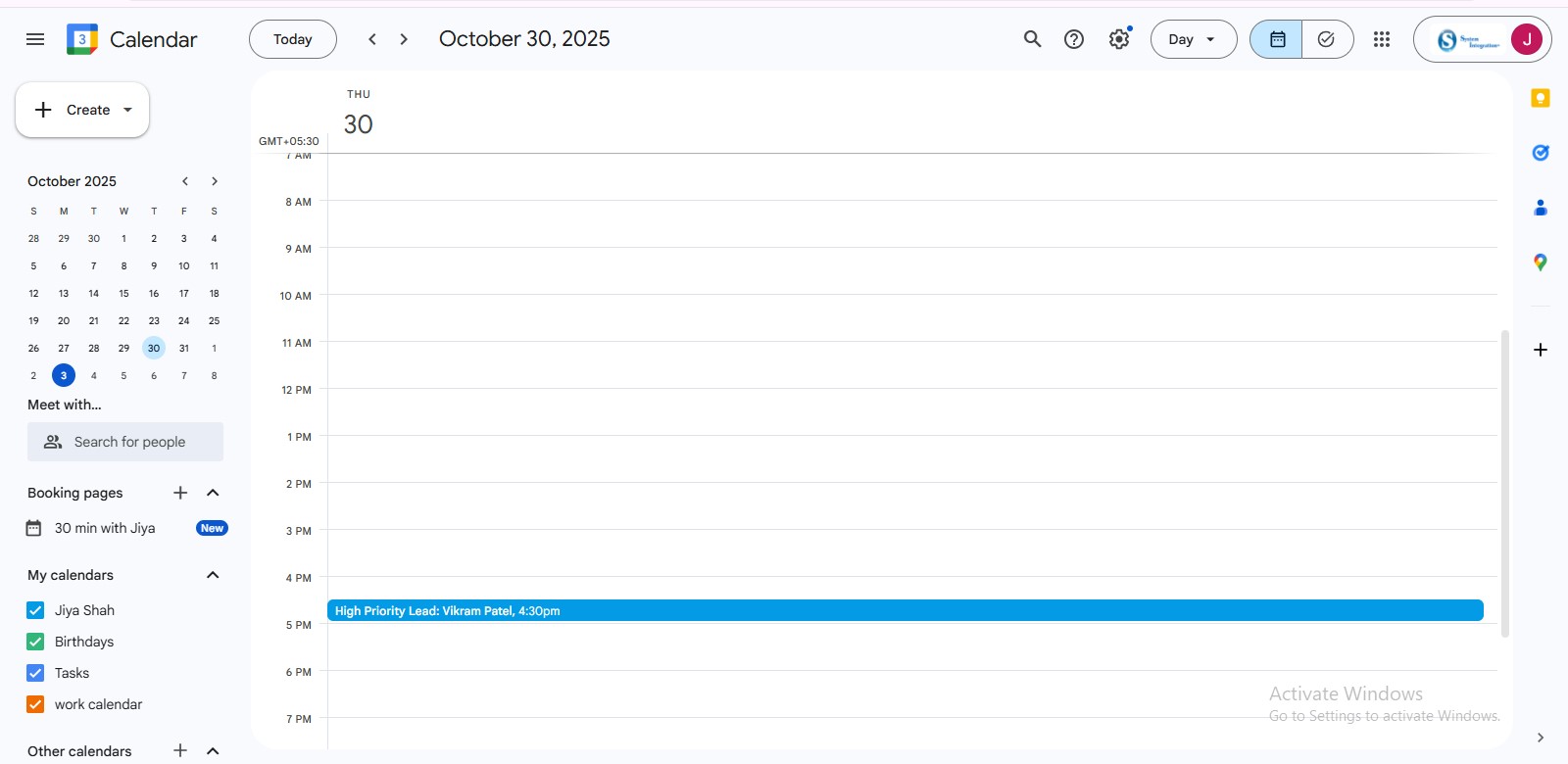The width and height of the screenshot is (1568, 764).
Task: Click the Today button
Action: 292,39
